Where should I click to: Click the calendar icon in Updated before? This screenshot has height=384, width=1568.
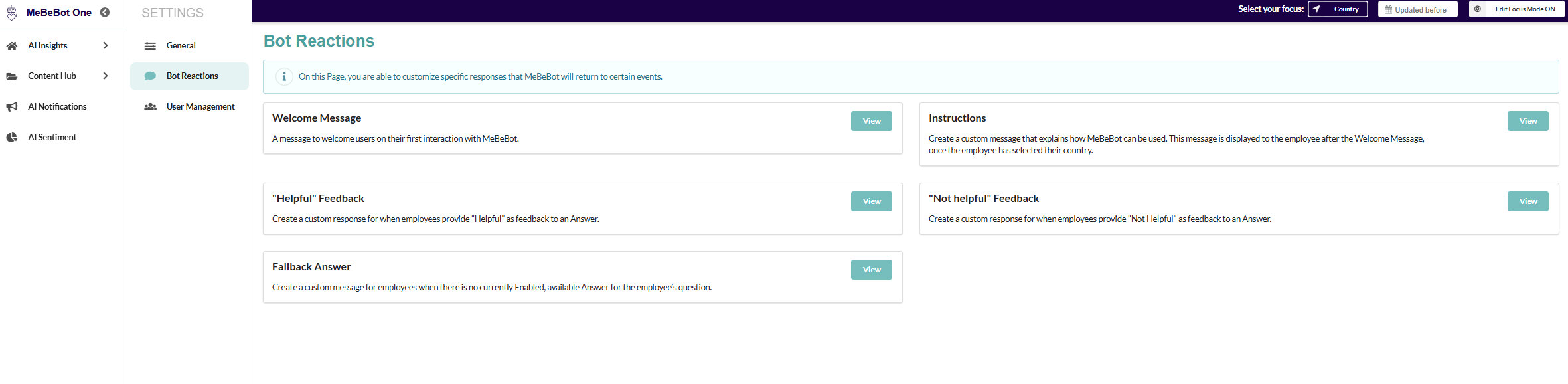[1388, 9]
